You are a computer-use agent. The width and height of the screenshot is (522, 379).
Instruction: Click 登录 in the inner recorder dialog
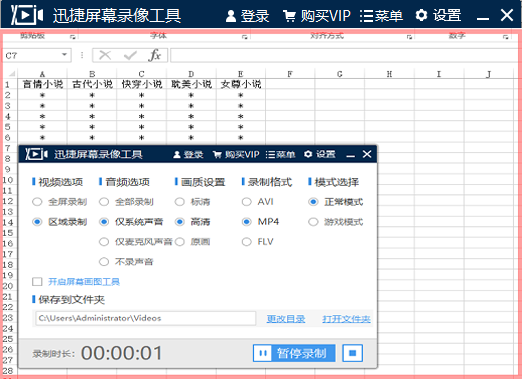(188, 154)
